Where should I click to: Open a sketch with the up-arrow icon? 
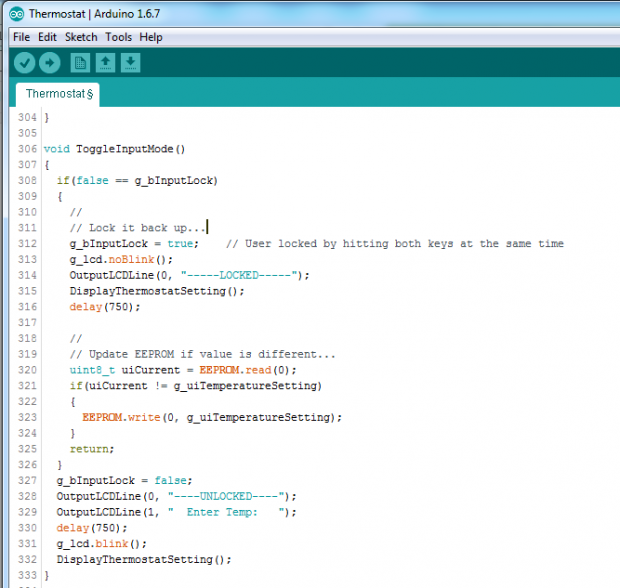click(x=106, y=63)
